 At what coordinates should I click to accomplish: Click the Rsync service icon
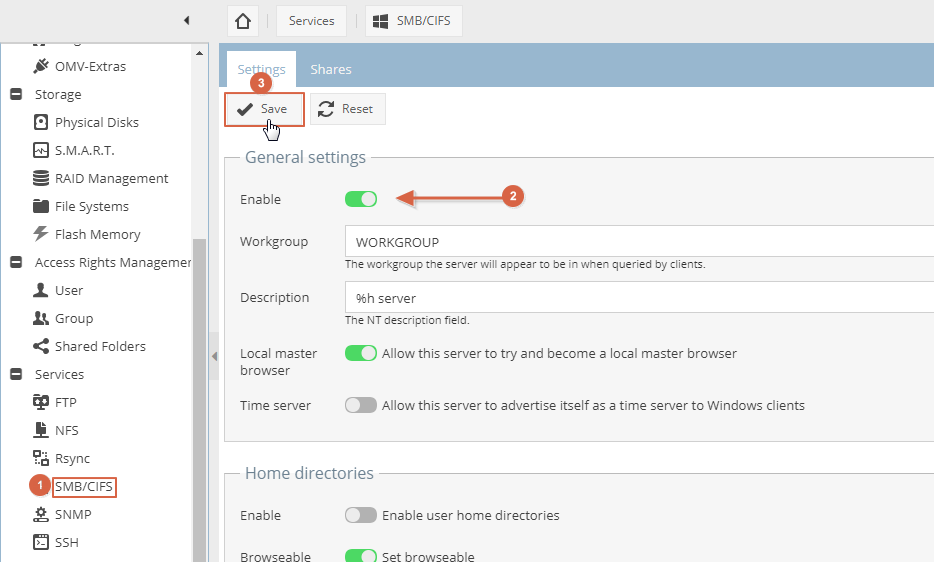tap(41, 458)
